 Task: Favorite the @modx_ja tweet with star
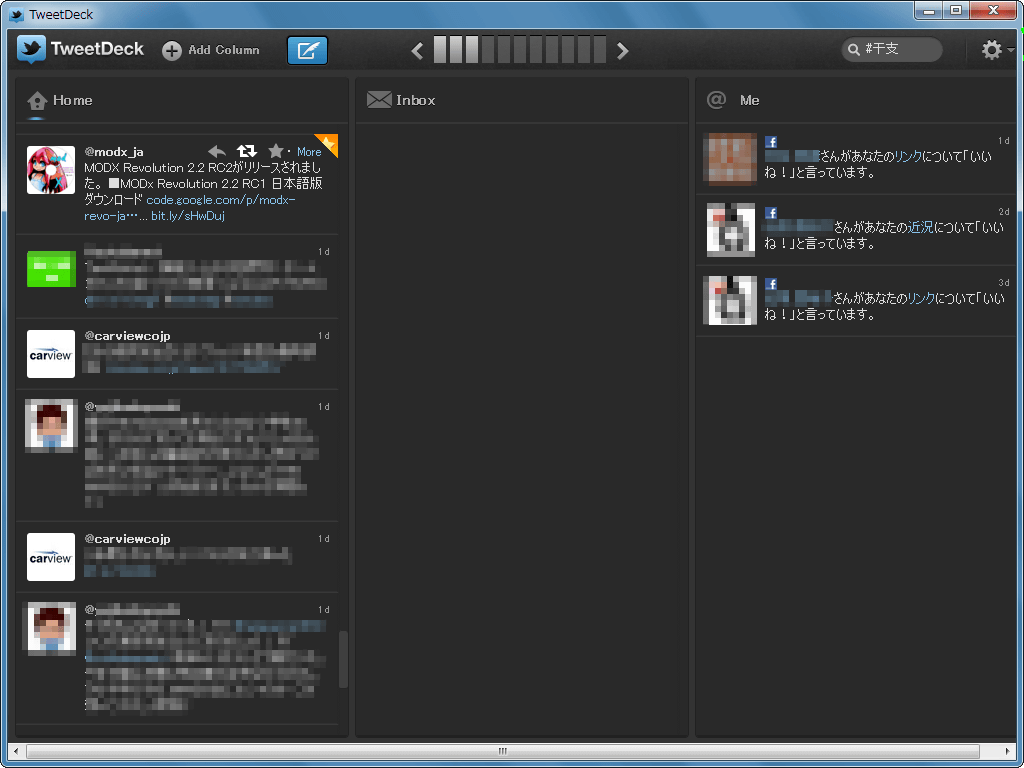(x=276, y=152)
